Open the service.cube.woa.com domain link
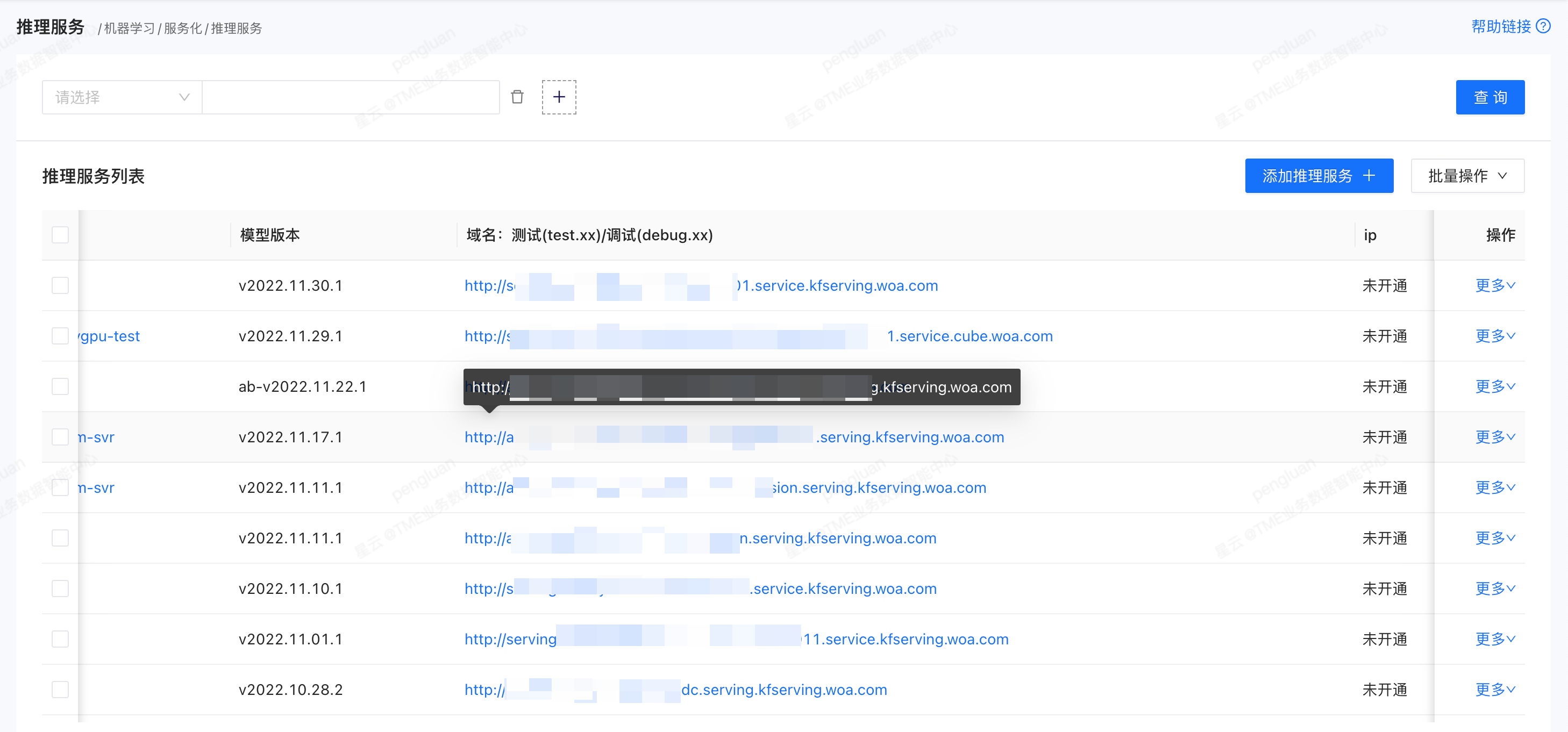Screen dimensions: 1568x732 click(x=969, y=336)
